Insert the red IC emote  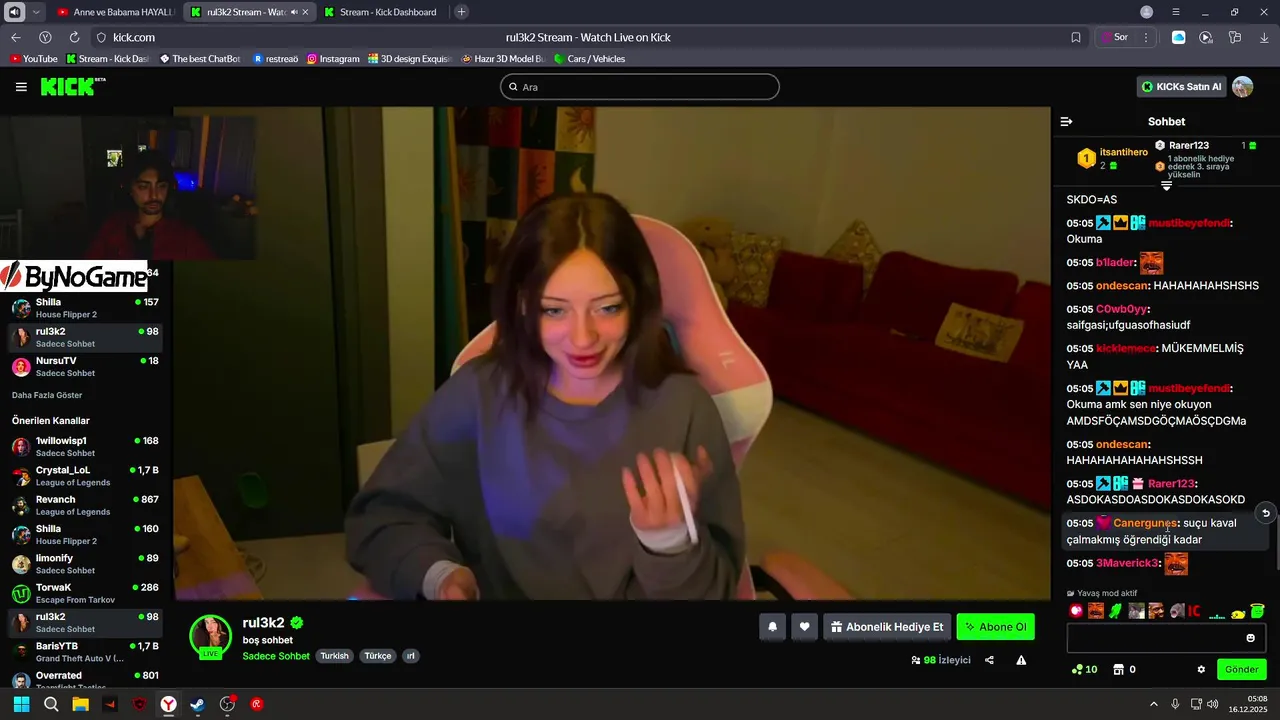pyautogui.click(x=1194, y=611)
